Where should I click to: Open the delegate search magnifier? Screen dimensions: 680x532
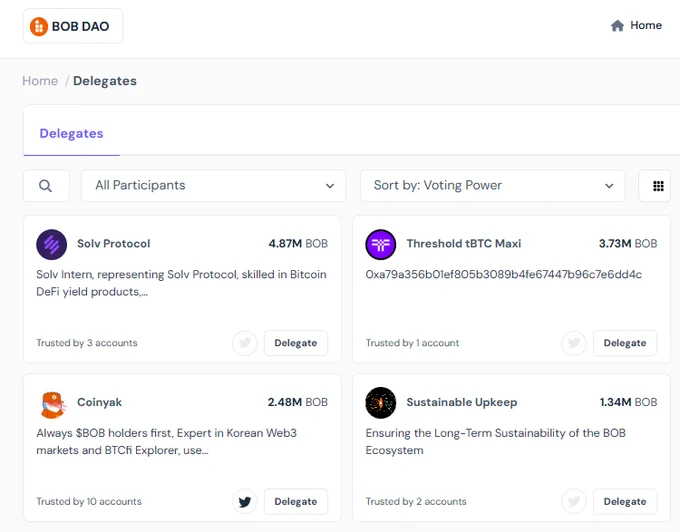point(46,186)
